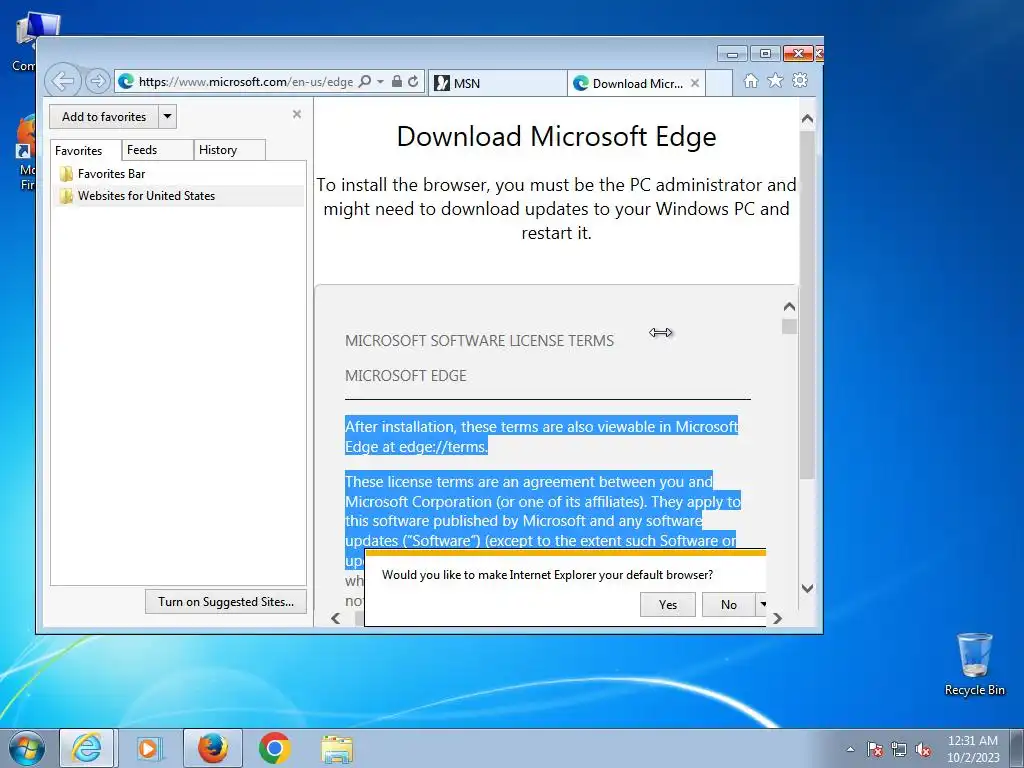The height and width of the screenshot is (768, 1024).
Task: Click the Show desktop button
Action: click(x=1017, y=748)
